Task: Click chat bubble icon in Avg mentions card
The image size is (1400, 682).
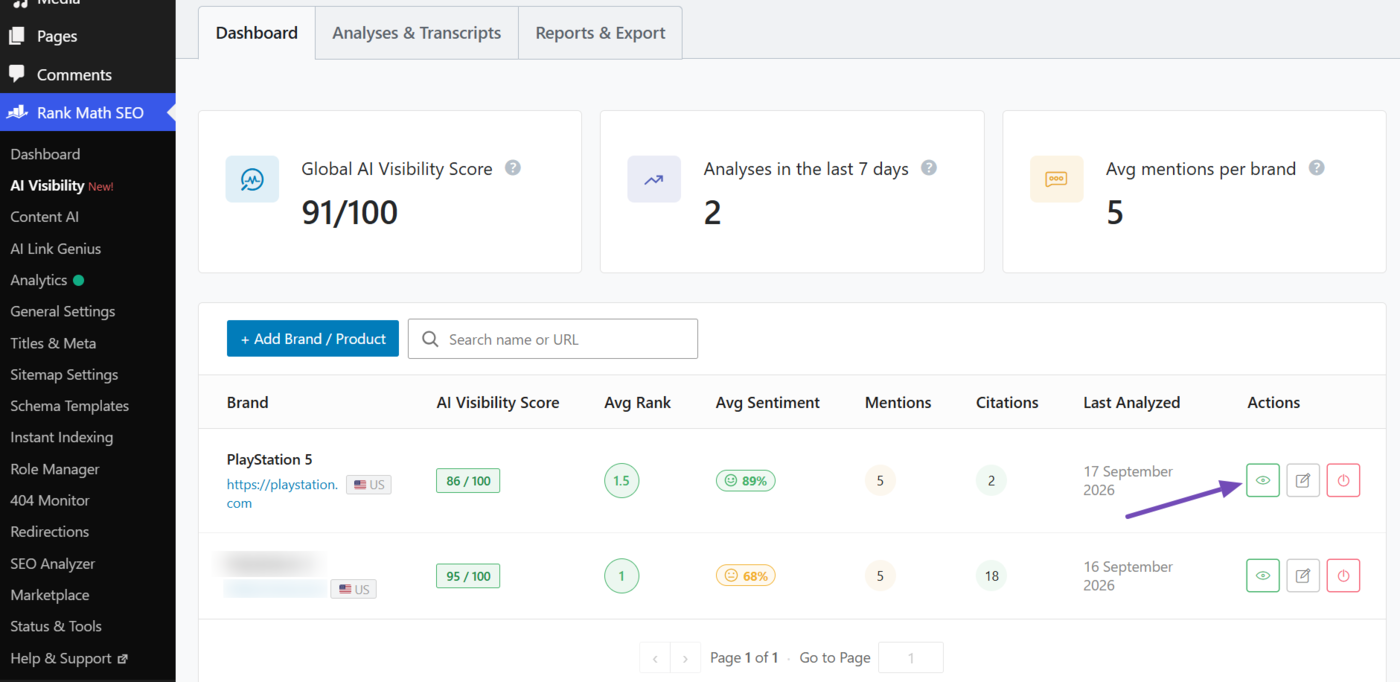Action: click(1056, 180)
